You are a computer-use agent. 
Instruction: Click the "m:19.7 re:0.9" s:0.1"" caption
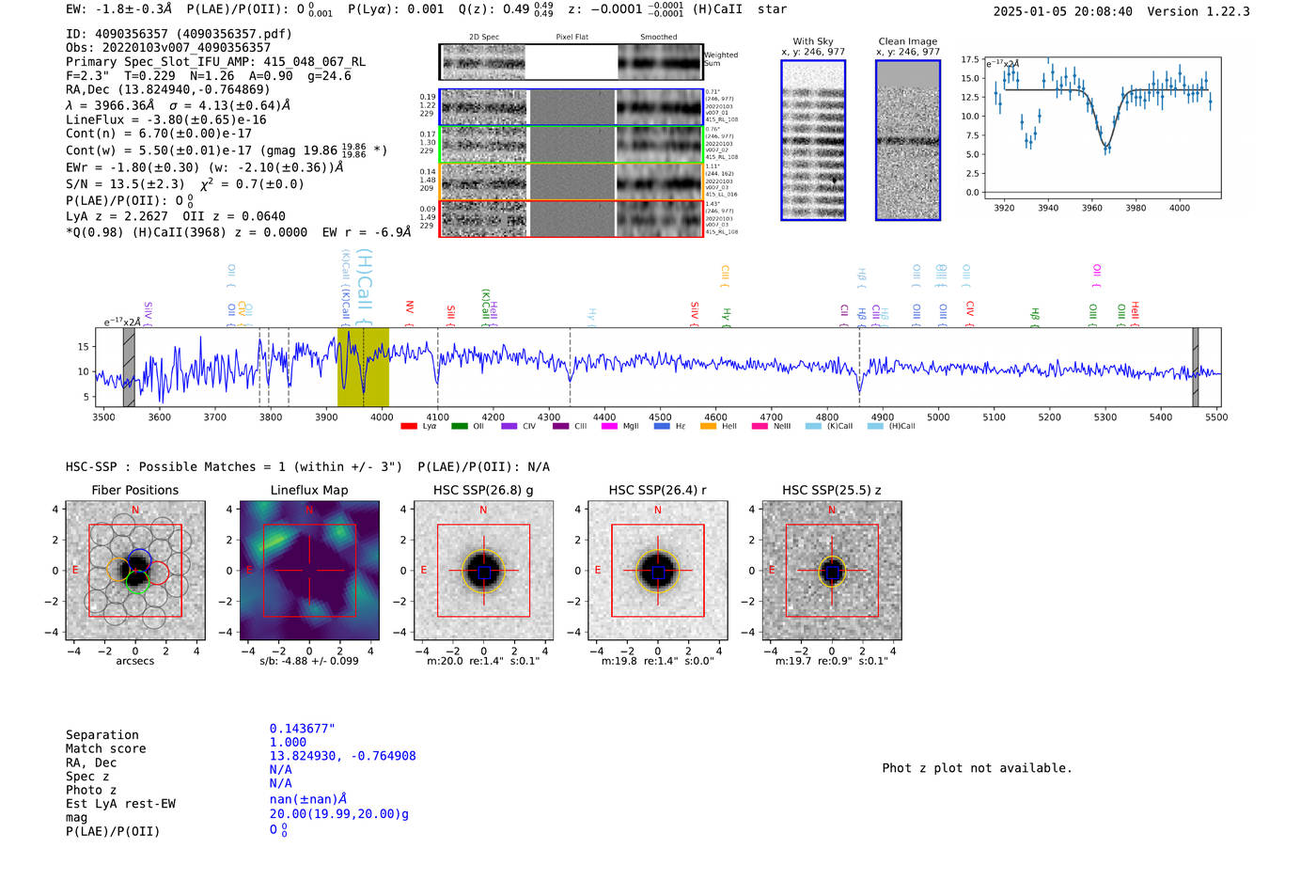click(x=832, y=661)
